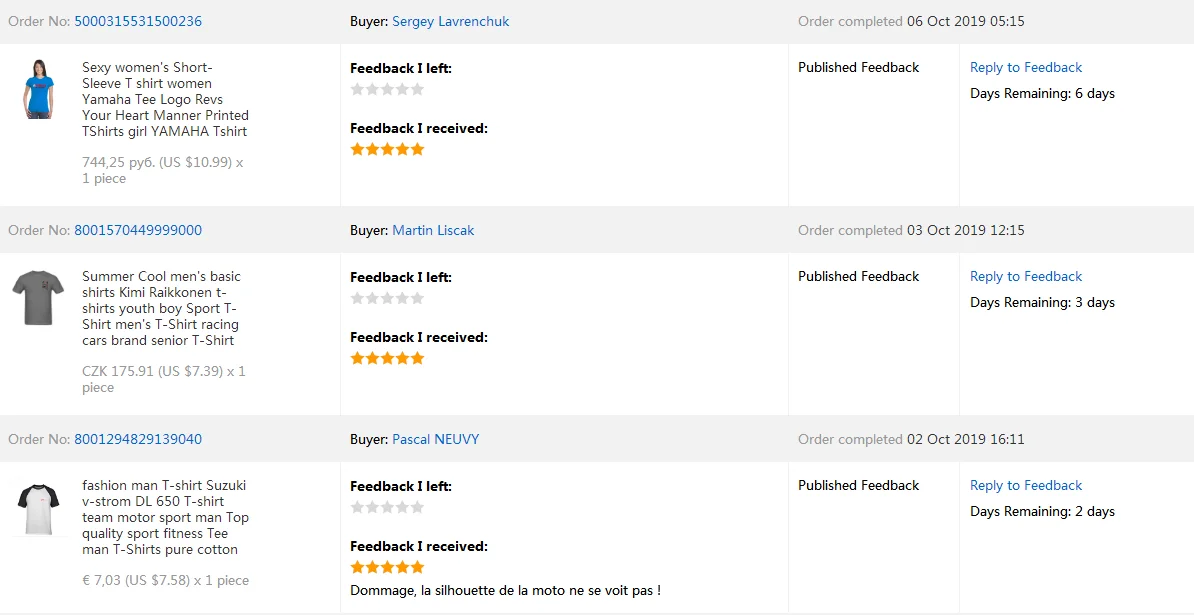1194x615 pixels.
Task: Click the white raglan Suzuki shirt thumbnail
Action: [40, 508]
